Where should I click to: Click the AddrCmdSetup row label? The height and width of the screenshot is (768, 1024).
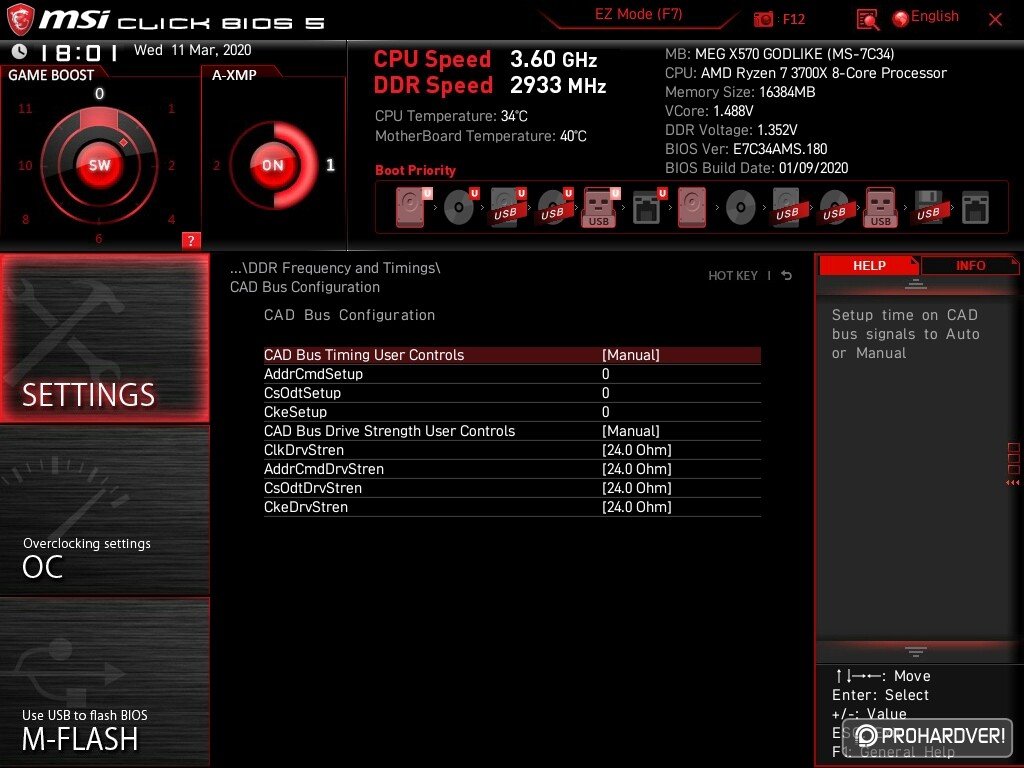click(313, 374)
